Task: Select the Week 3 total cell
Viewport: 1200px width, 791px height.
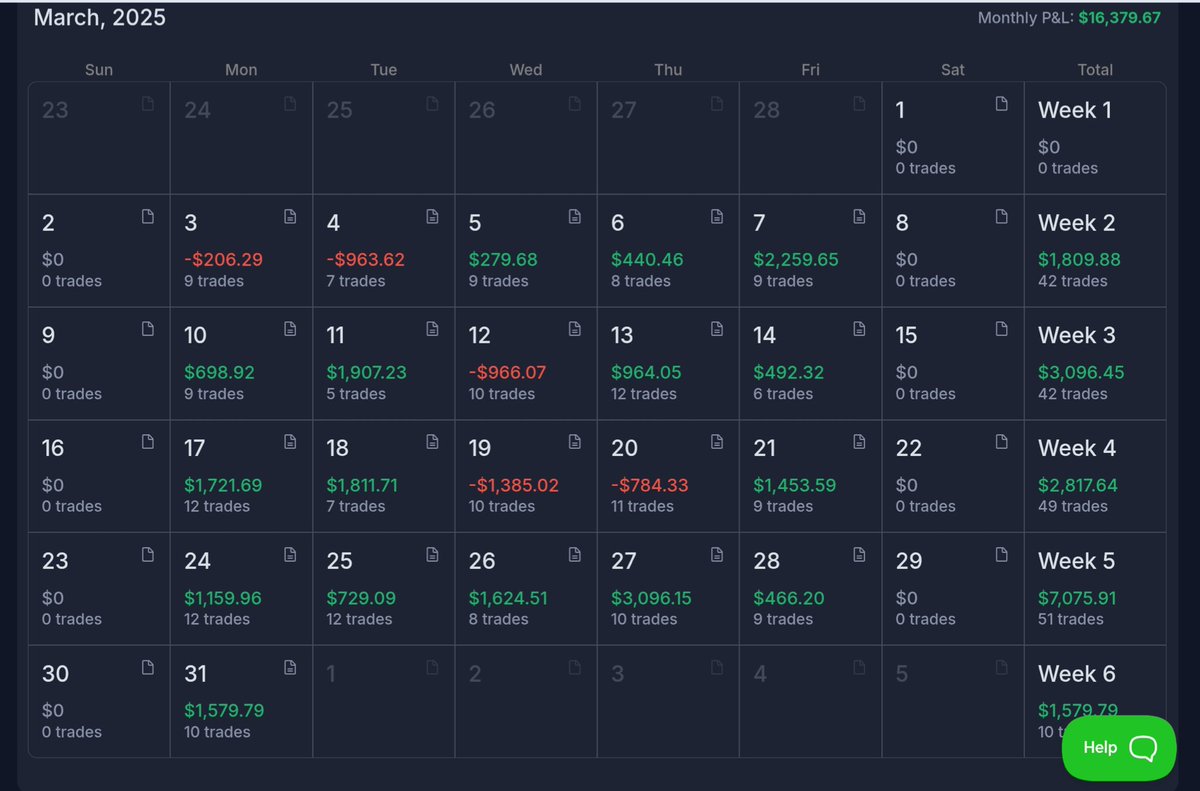Action: click(x=1095, y=363)
